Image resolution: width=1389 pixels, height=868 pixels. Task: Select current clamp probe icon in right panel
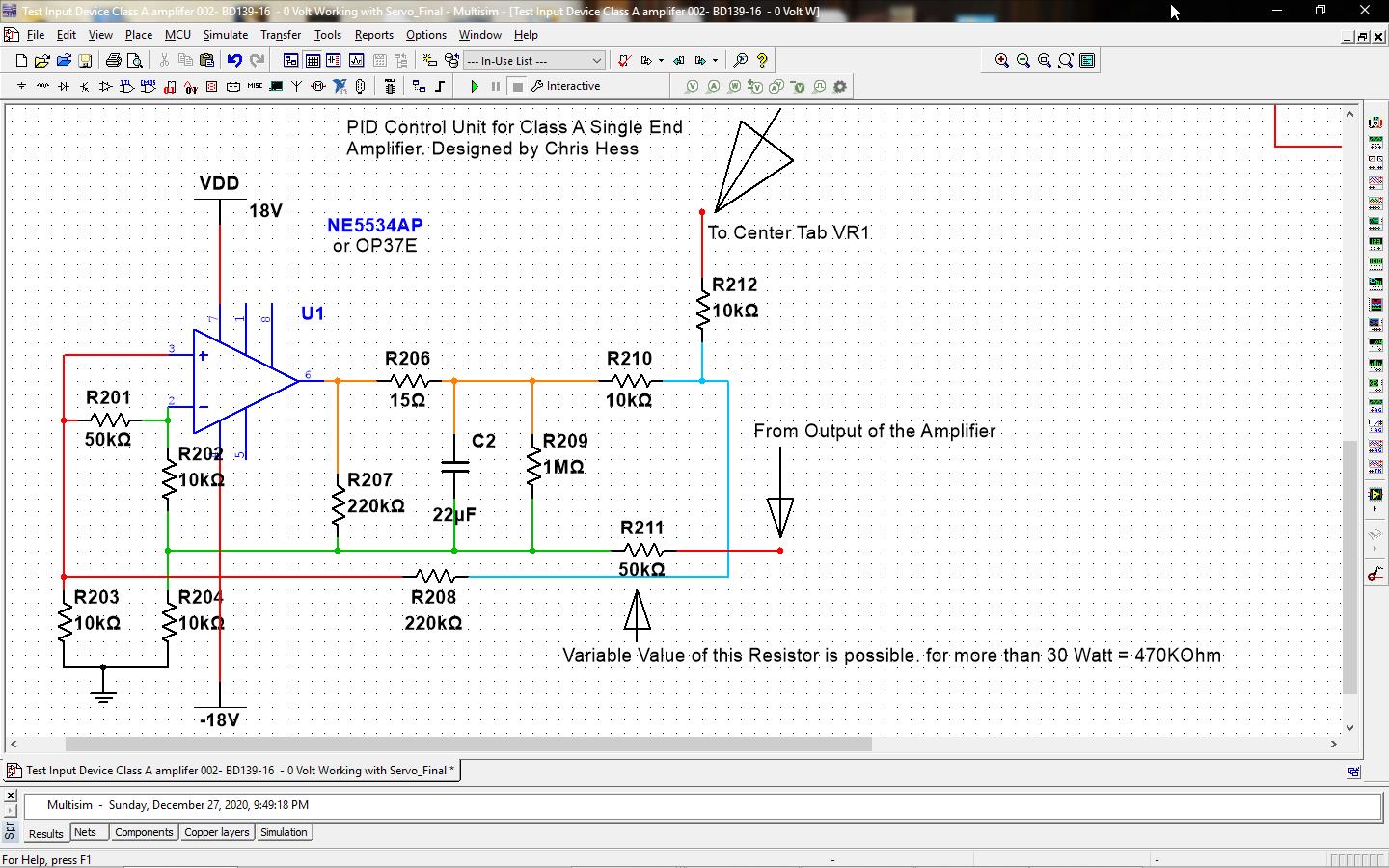(x=1375, y=574)
